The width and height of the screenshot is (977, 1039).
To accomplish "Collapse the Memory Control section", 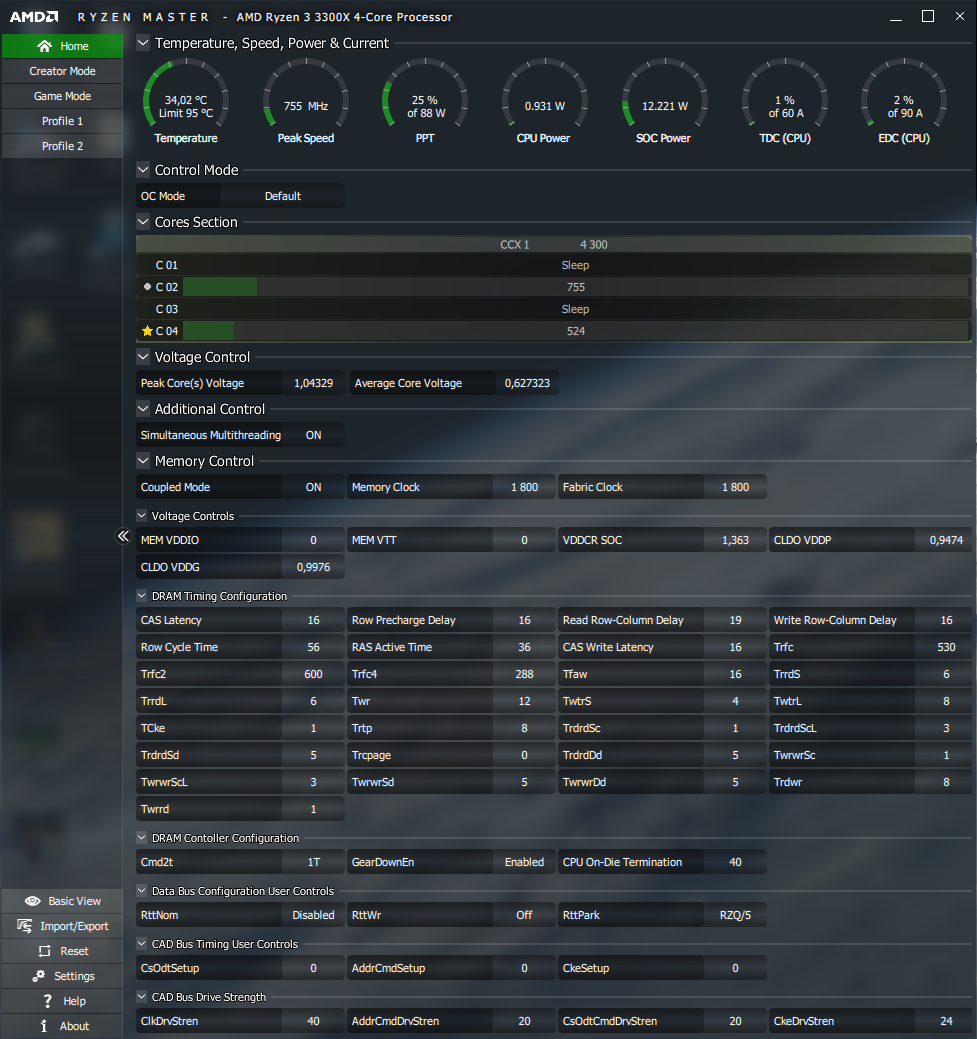I will coord(143,461).
